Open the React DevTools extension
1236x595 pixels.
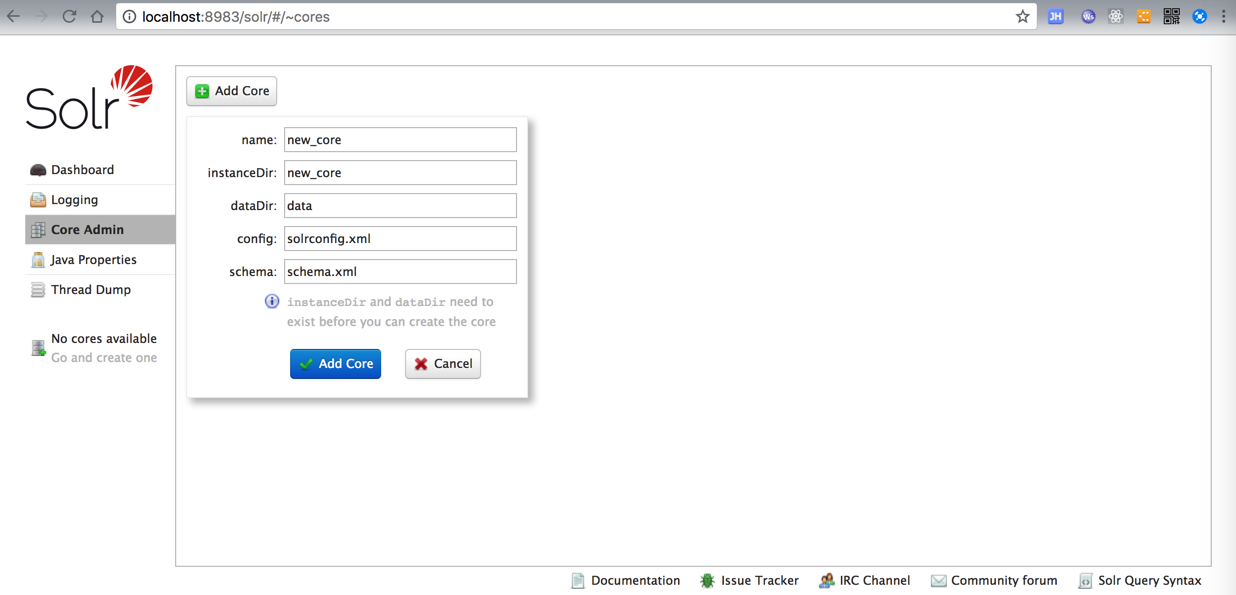1116,17
